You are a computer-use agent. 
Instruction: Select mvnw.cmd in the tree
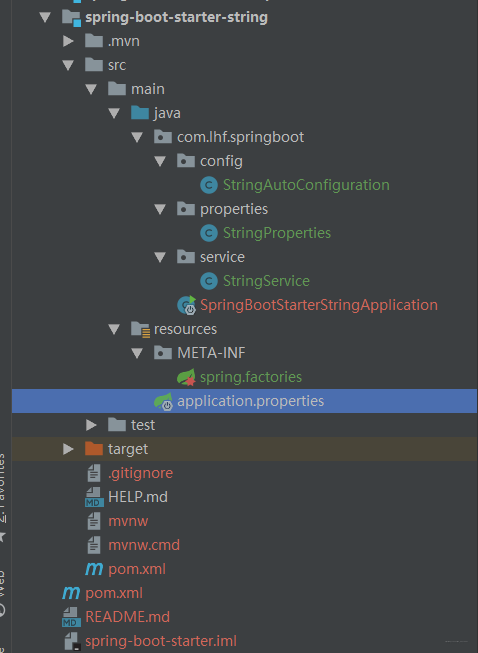(144, 545)
